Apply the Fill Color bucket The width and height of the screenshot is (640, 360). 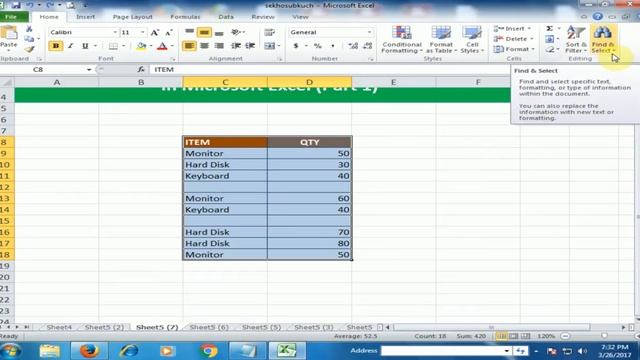pyautogui.click(x=141, y=46)
